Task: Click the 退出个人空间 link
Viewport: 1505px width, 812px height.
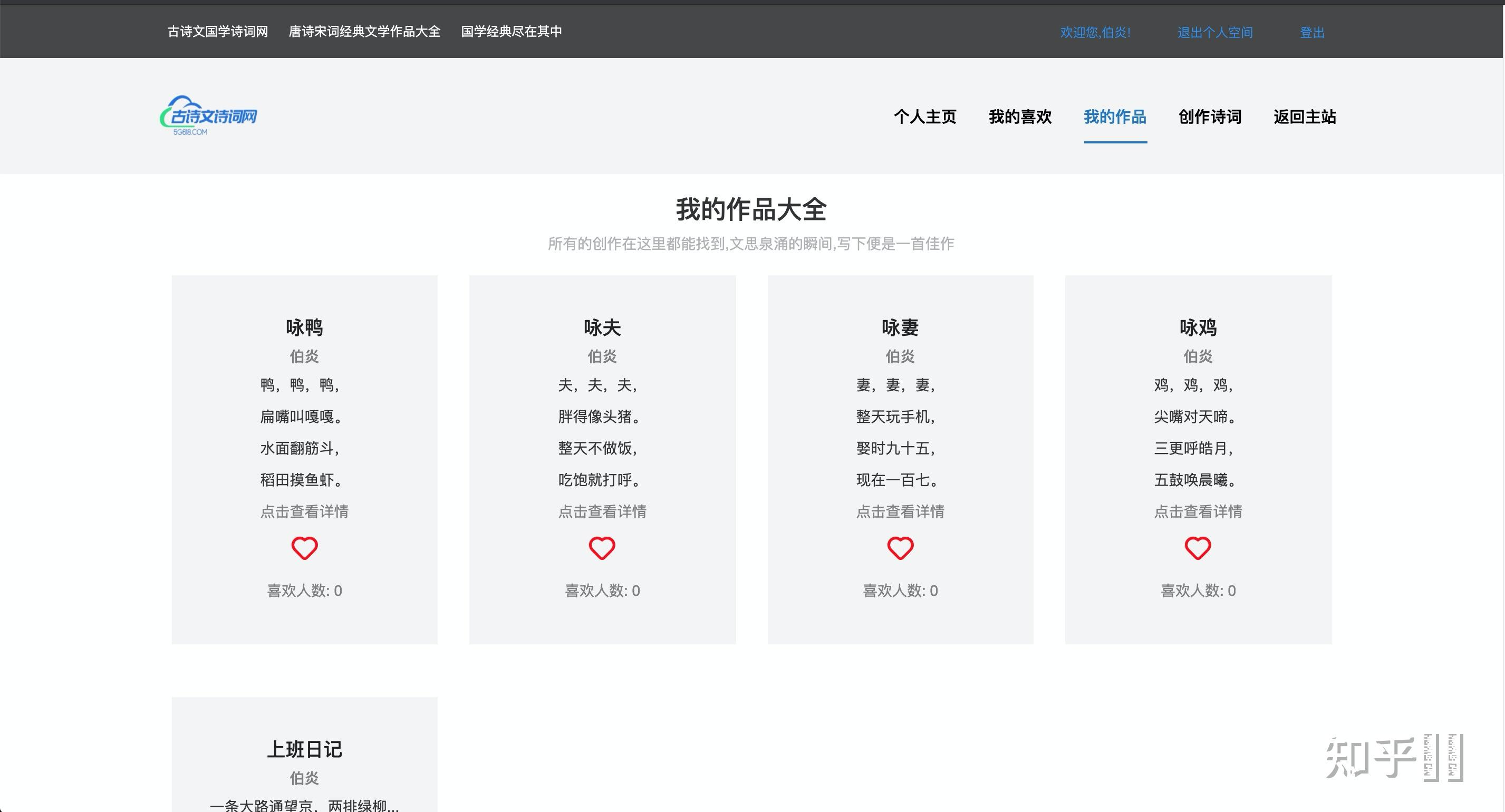Action: (x=1214, y=33)
